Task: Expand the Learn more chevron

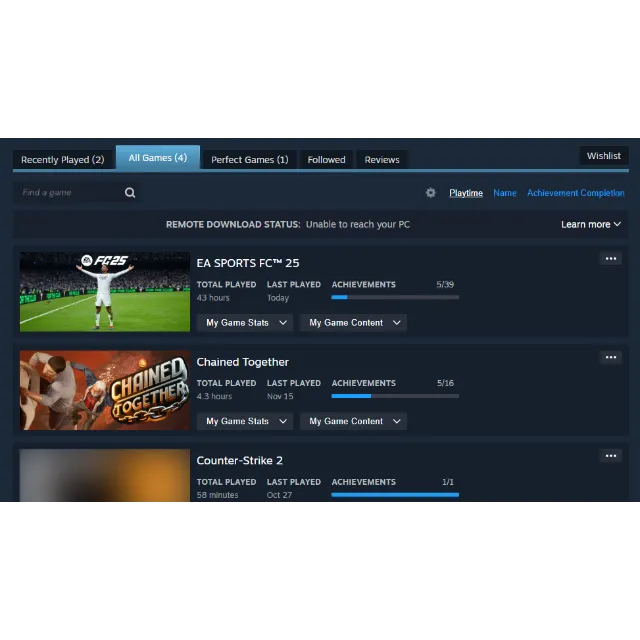Action: [x=591, y=224]
